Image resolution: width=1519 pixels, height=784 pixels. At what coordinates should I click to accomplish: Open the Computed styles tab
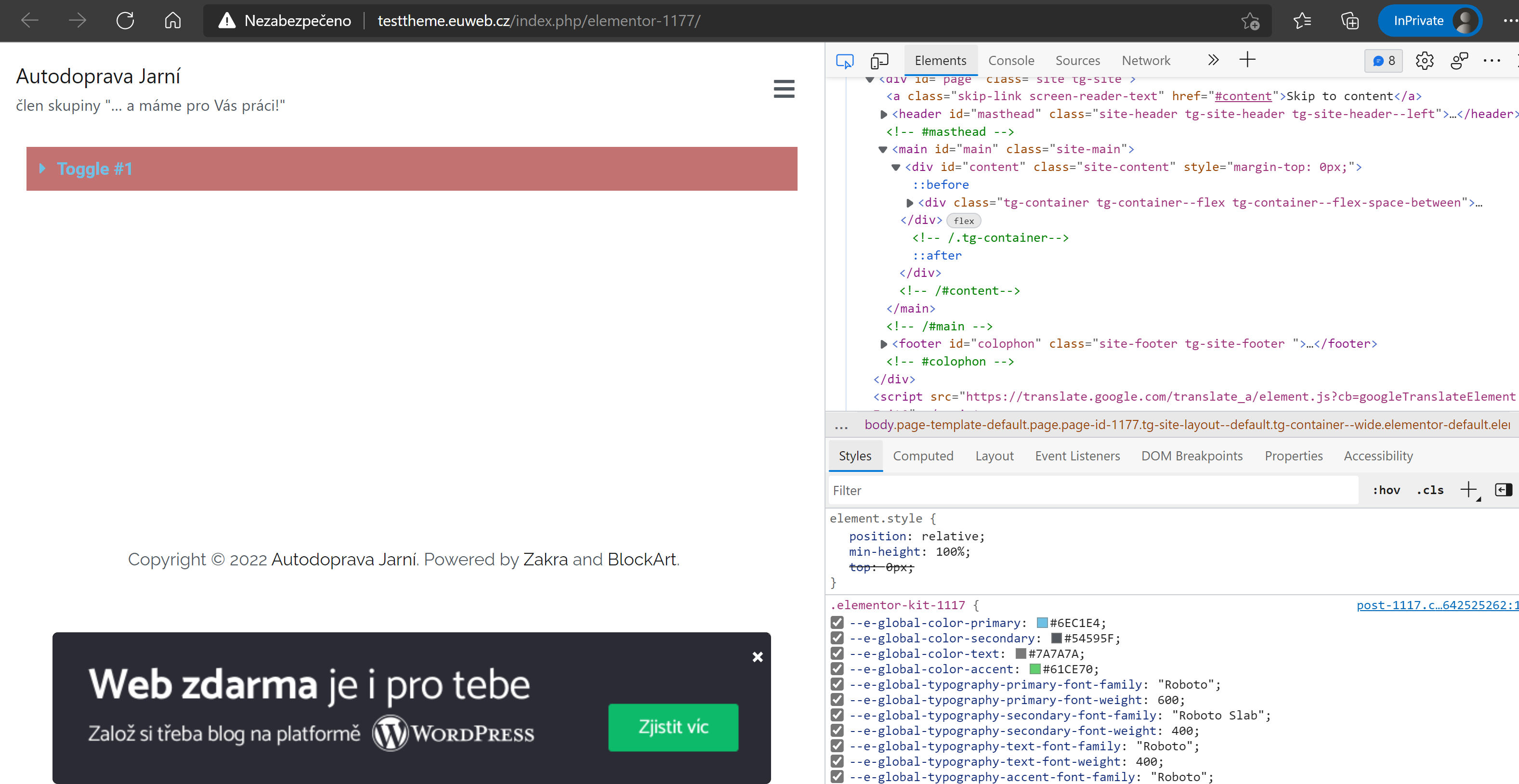[x=923, y=455]
